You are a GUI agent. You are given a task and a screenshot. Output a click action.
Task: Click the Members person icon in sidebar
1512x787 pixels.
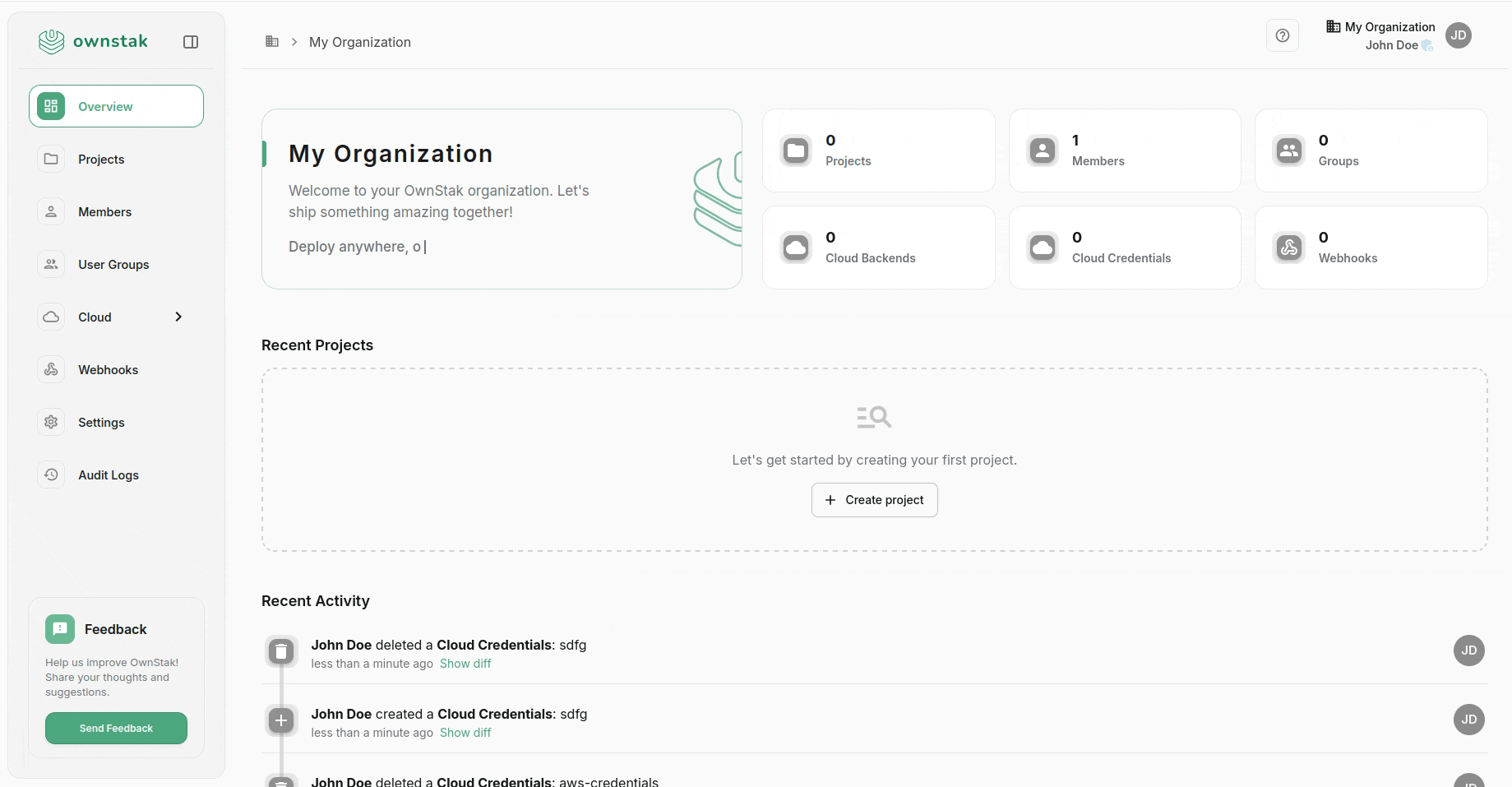click(51, 211)
